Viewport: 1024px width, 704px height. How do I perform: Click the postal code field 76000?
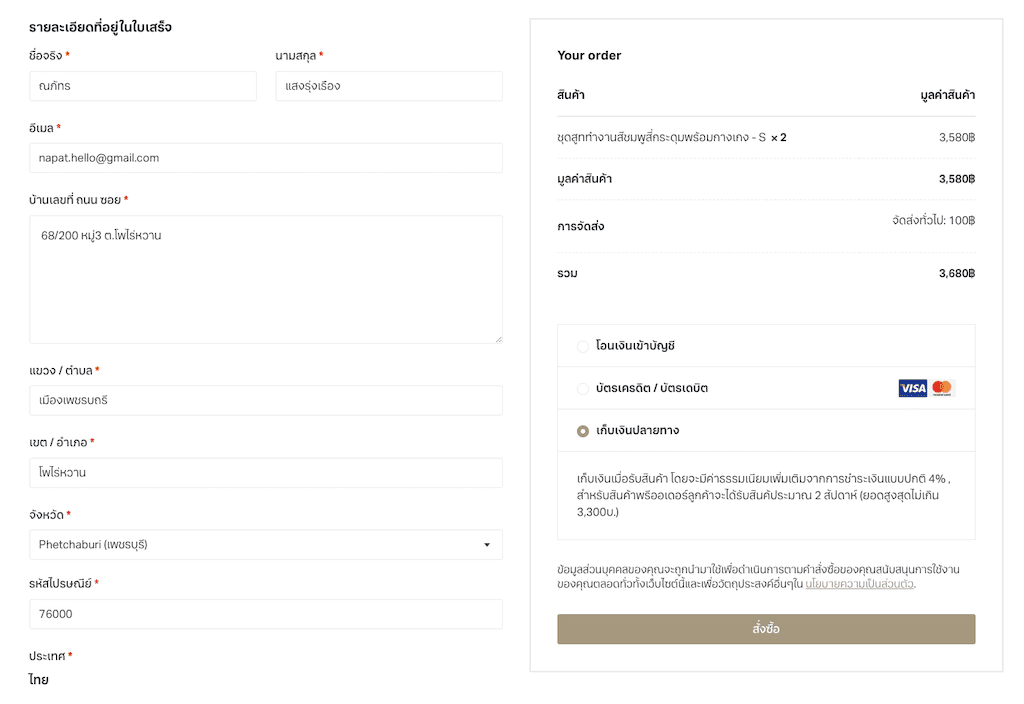266,614
